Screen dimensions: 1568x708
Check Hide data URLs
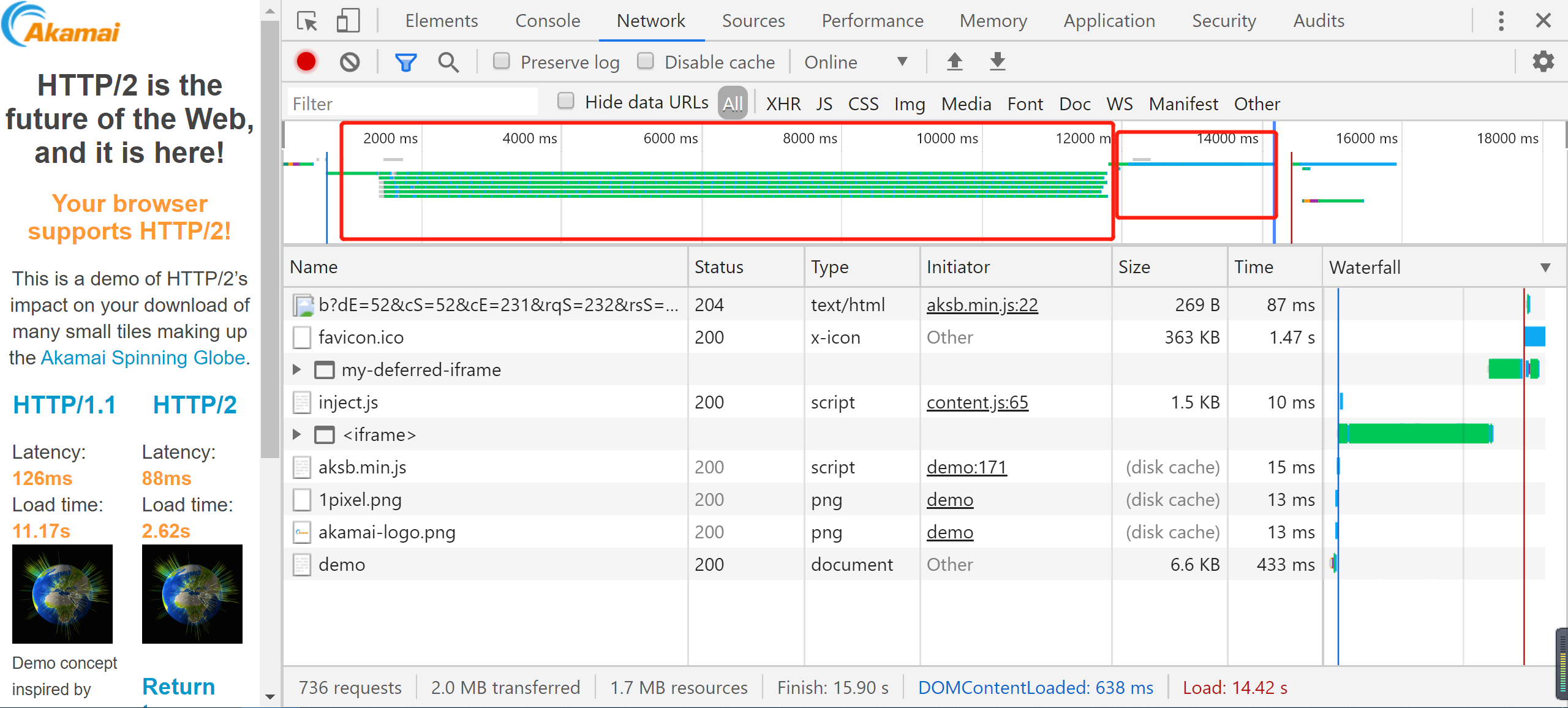click(x=566, y=101)
